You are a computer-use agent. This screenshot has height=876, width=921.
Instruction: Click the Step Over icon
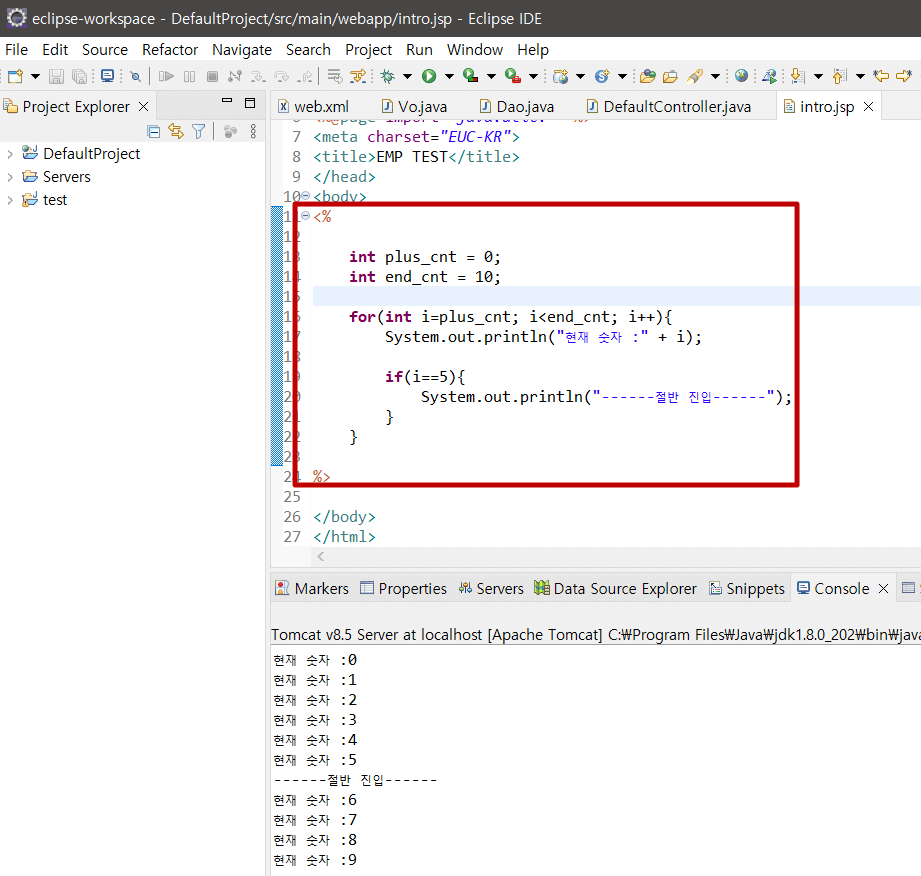click(282, 76)
